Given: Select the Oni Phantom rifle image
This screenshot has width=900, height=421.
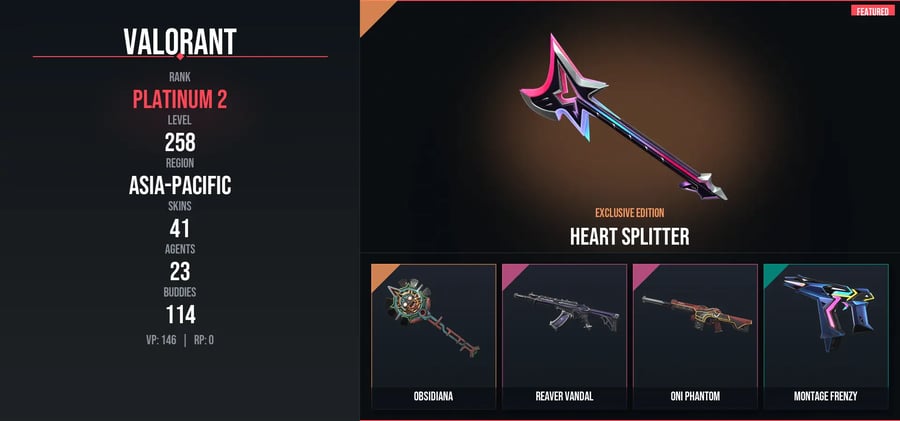Looking at the screenshot, I should (697, 315).
